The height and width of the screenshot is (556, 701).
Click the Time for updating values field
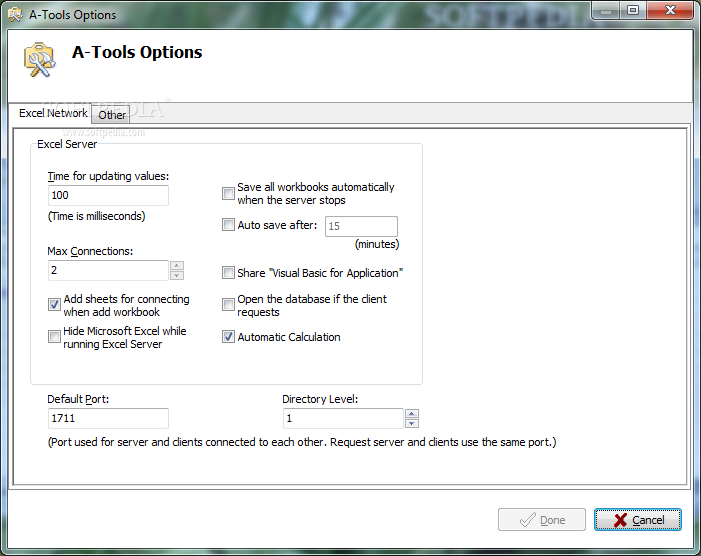point(108,195)
